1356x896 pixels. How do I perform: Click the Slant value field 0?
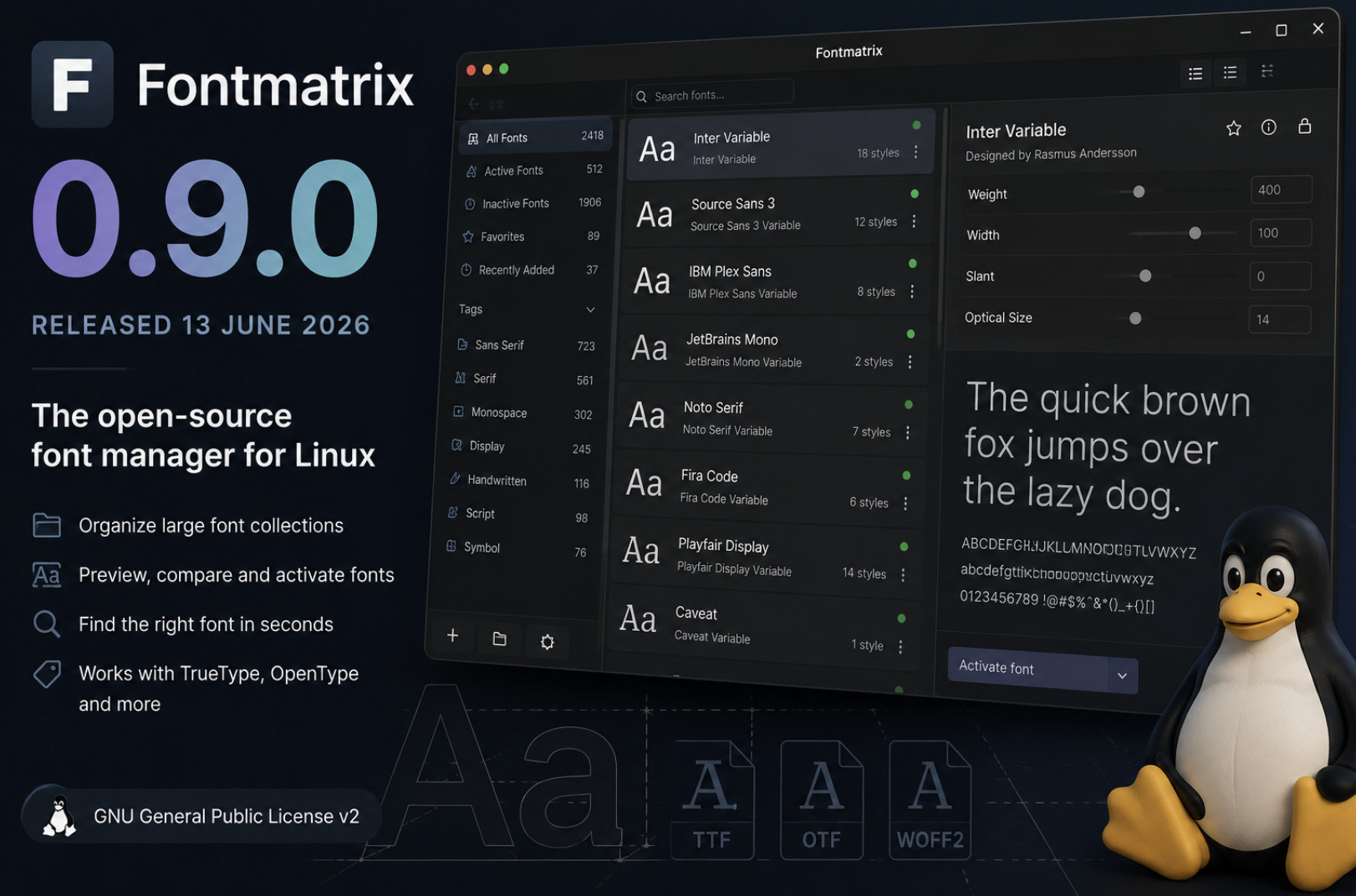(x=1279, y=276)
